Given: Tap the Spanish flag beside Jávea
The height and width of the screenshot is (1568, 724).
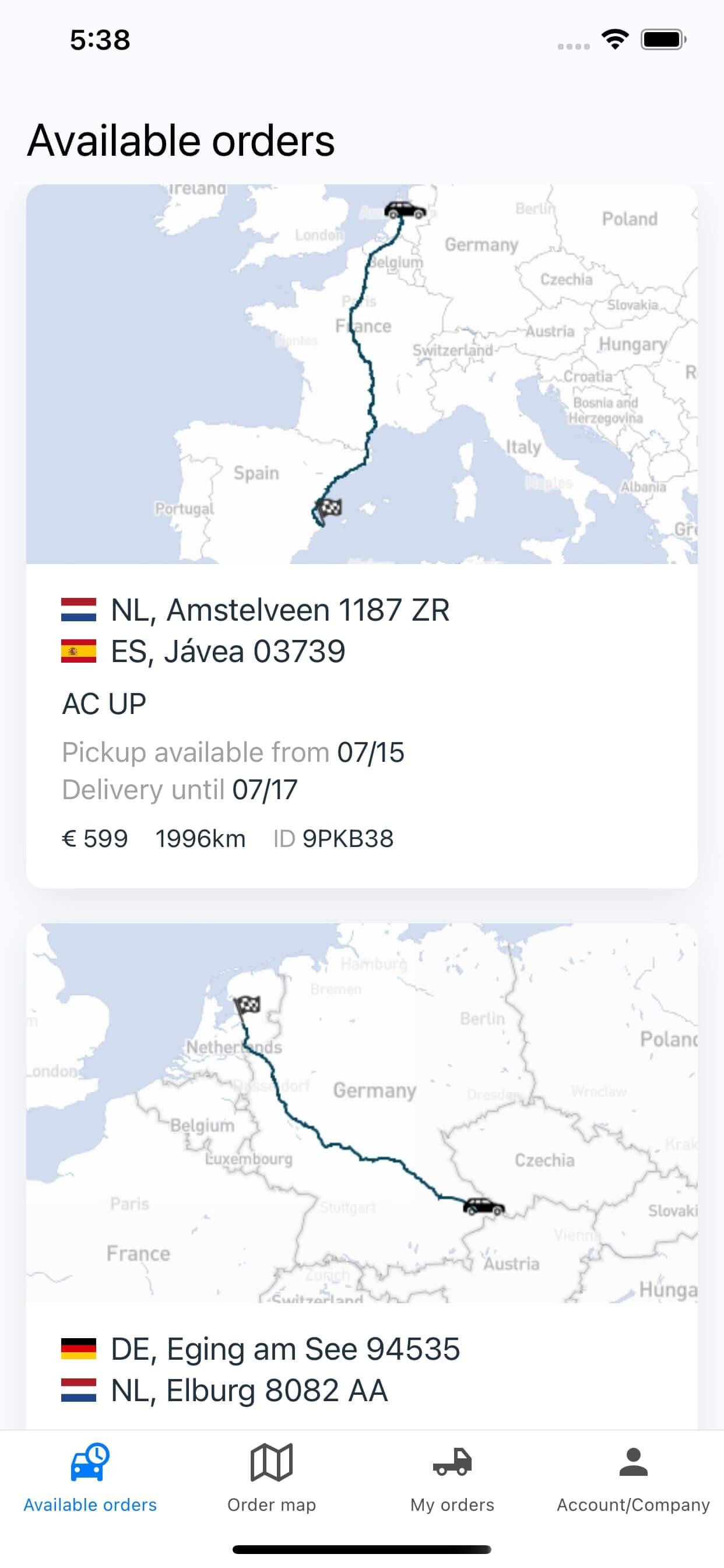Looking at the screenshot, I should pos(79,652).
